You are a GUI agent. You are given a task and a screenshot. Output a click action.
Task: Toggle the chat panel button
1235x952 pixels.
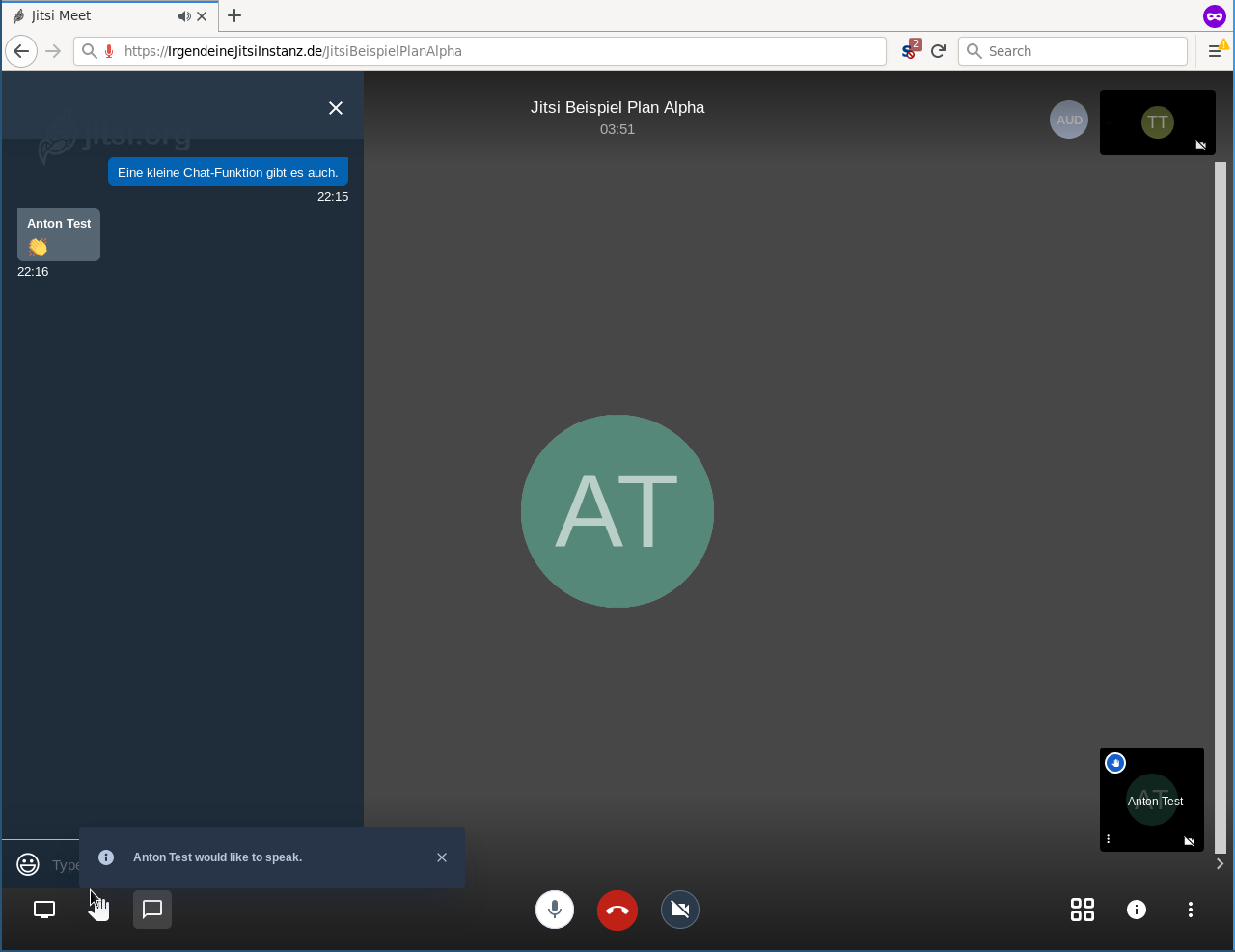tap(152, 910)
